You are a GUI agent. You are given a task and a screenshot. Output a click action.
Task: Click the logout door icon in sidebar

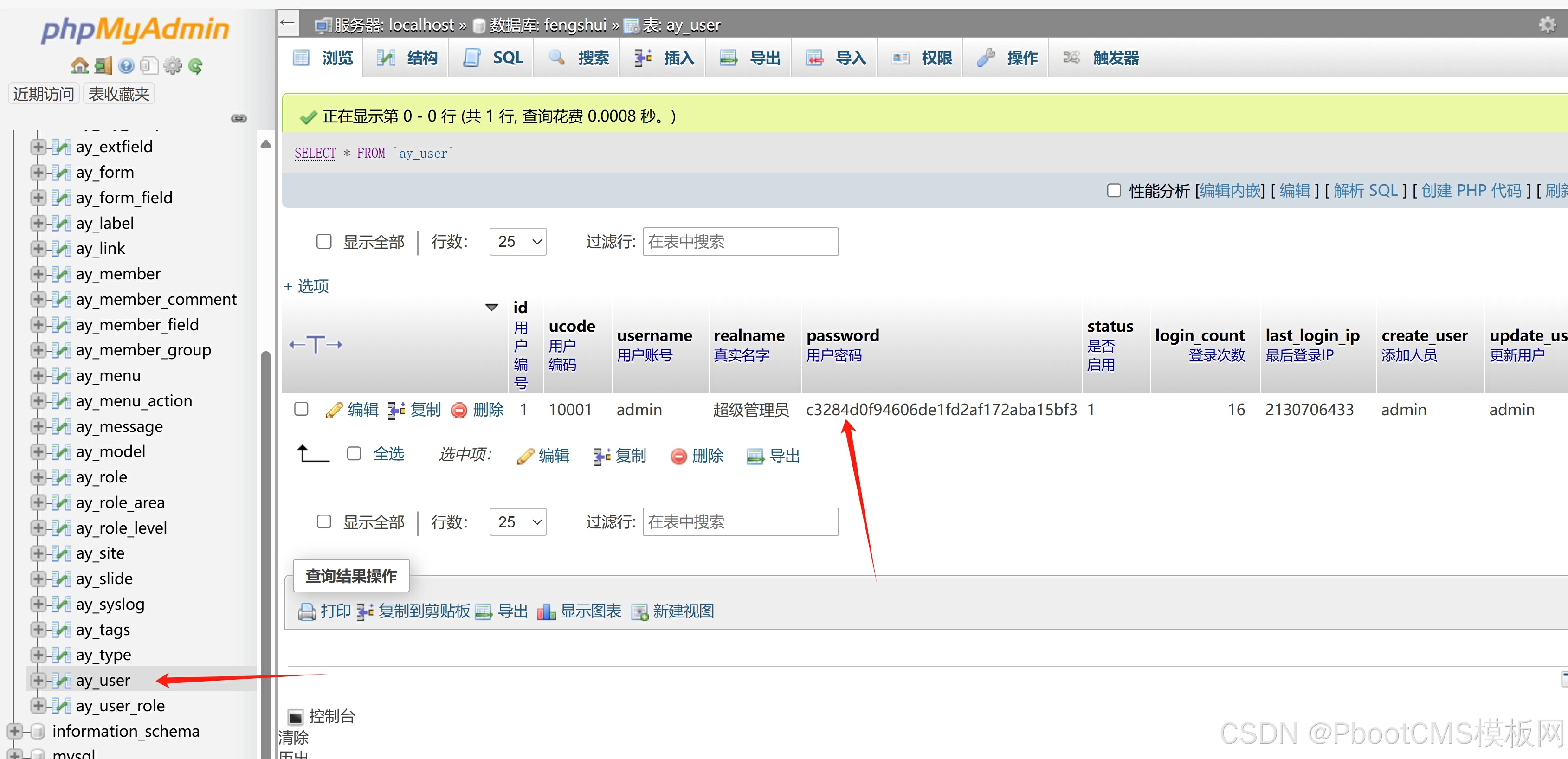pos(103,66)
